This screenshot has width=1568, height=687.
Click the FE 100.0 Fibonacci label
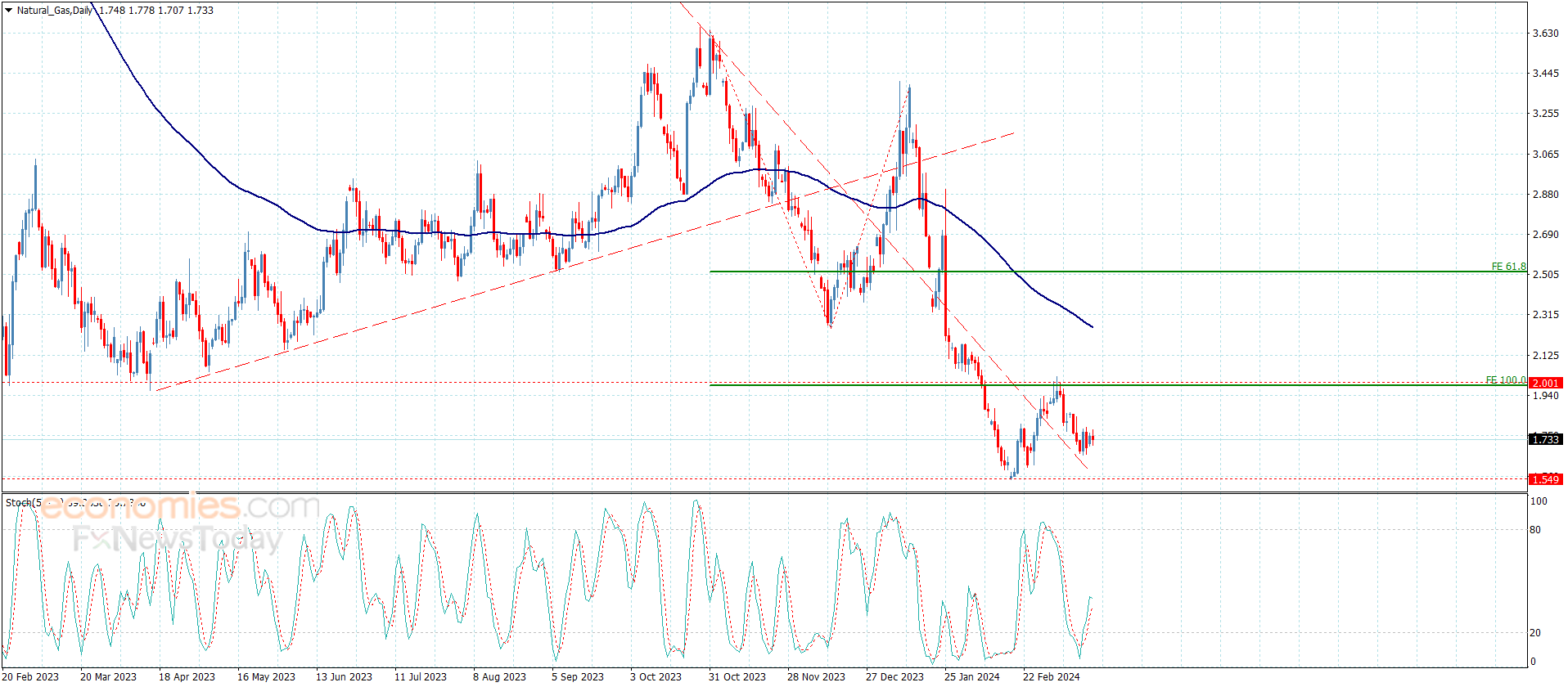(1505, 380)
